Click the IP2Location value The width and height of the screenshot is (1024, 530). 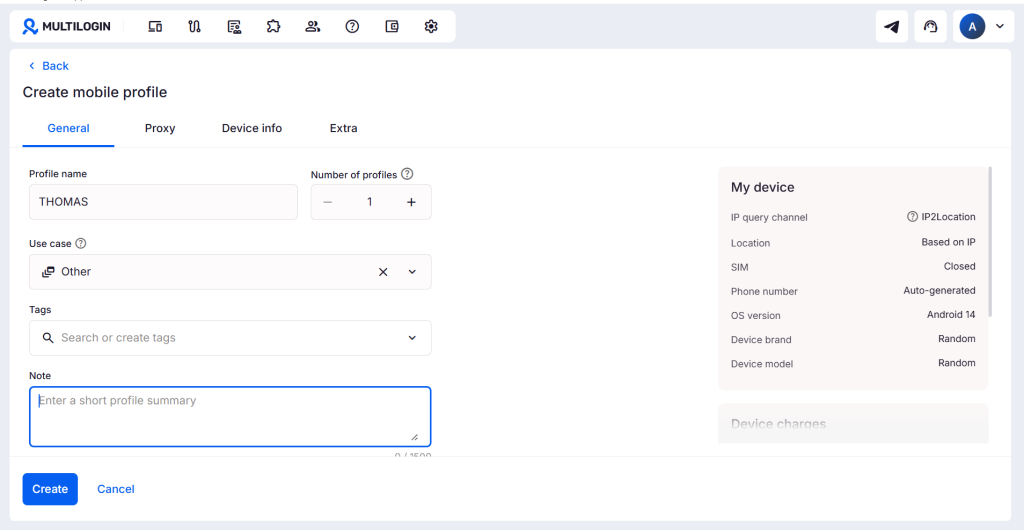pos(948,217)
